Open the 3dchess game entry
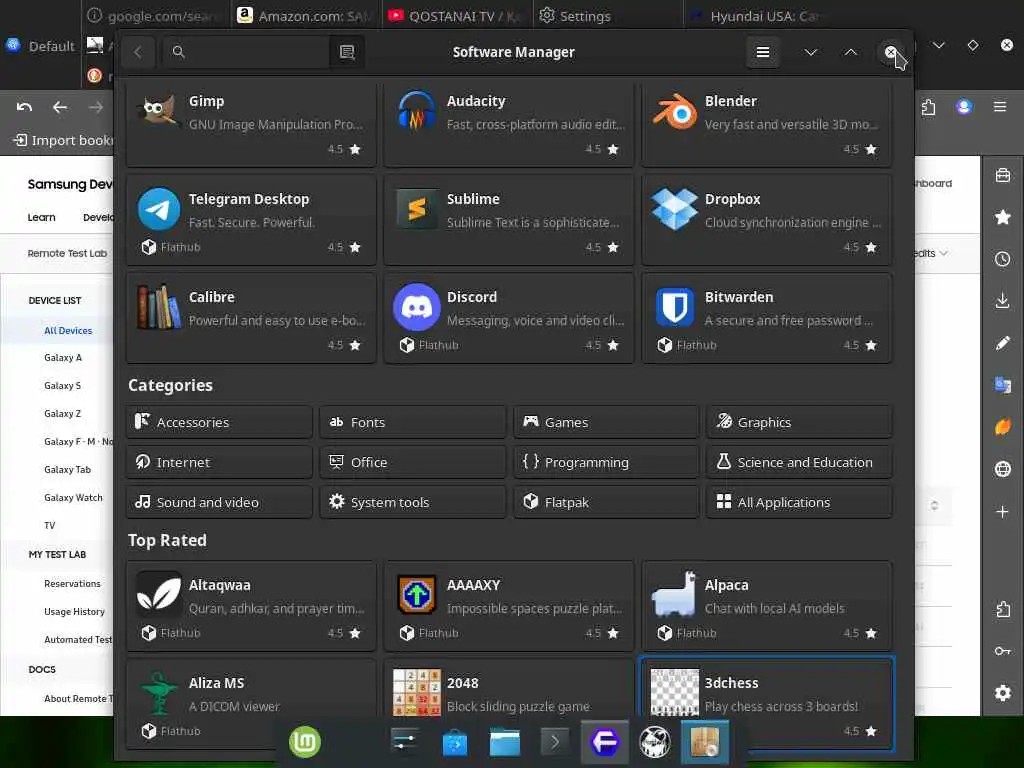The height and width of the screenshot is (768, 1024). (767, 692)
